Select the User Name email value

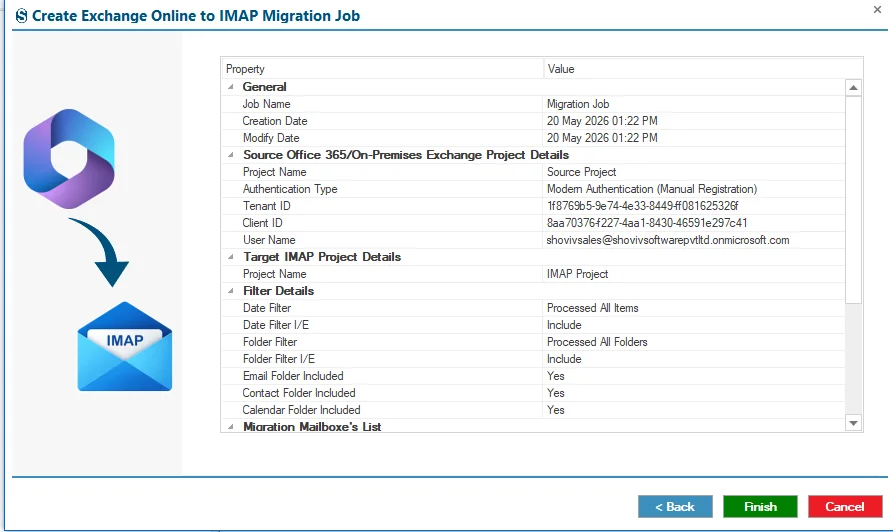(x=668, y=240)
